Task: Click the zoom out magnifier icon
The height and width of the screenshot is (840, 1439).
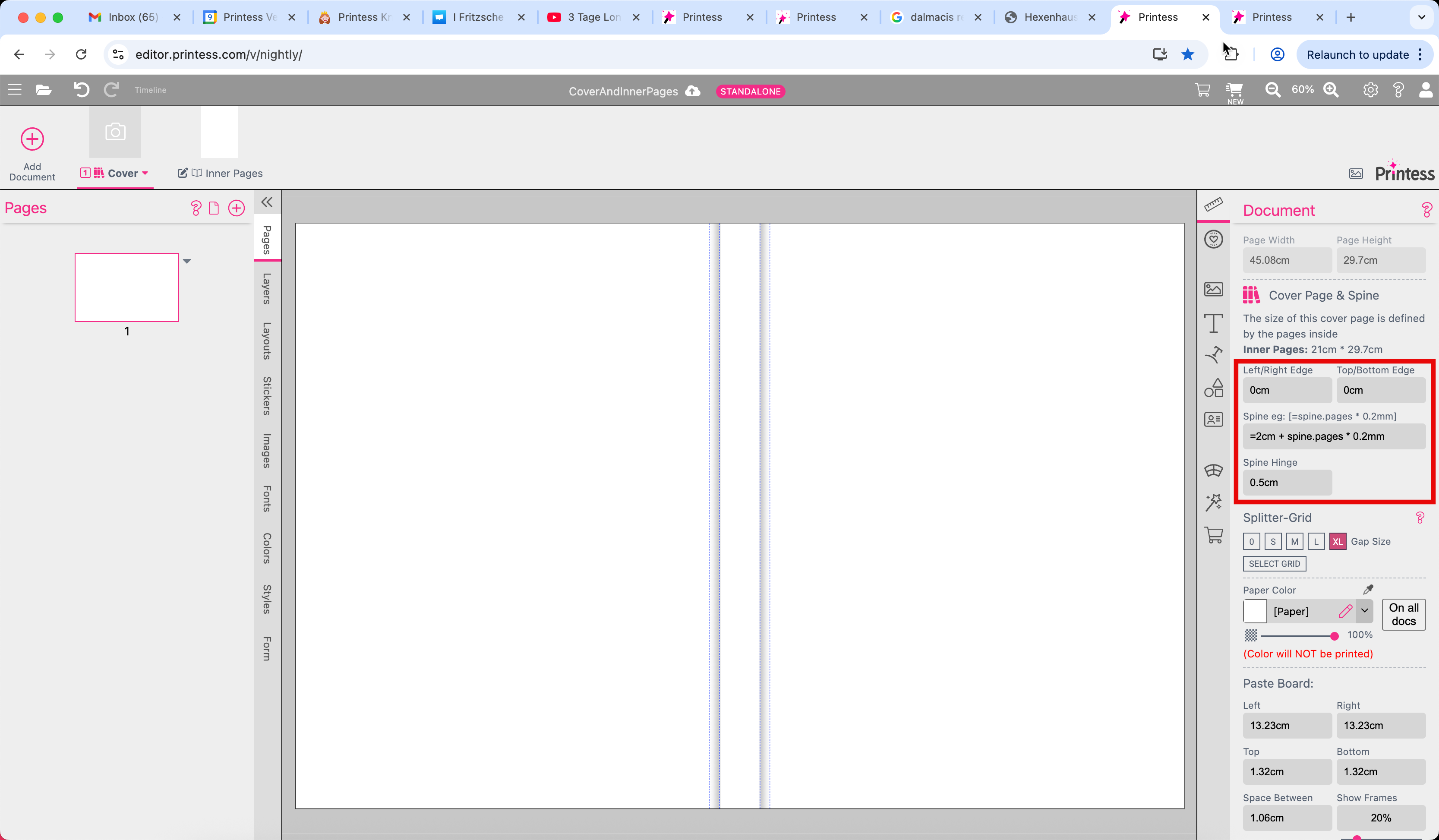Action: (1272, 90)
